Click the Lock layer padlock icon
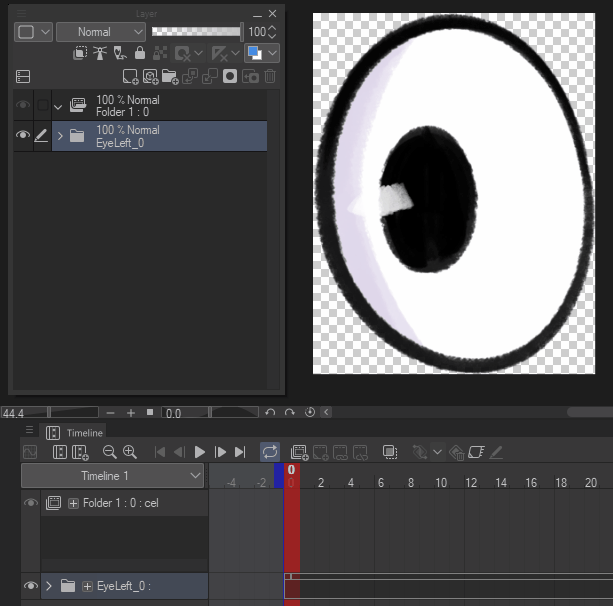The image size is (613, 606). tap(139, 53)
